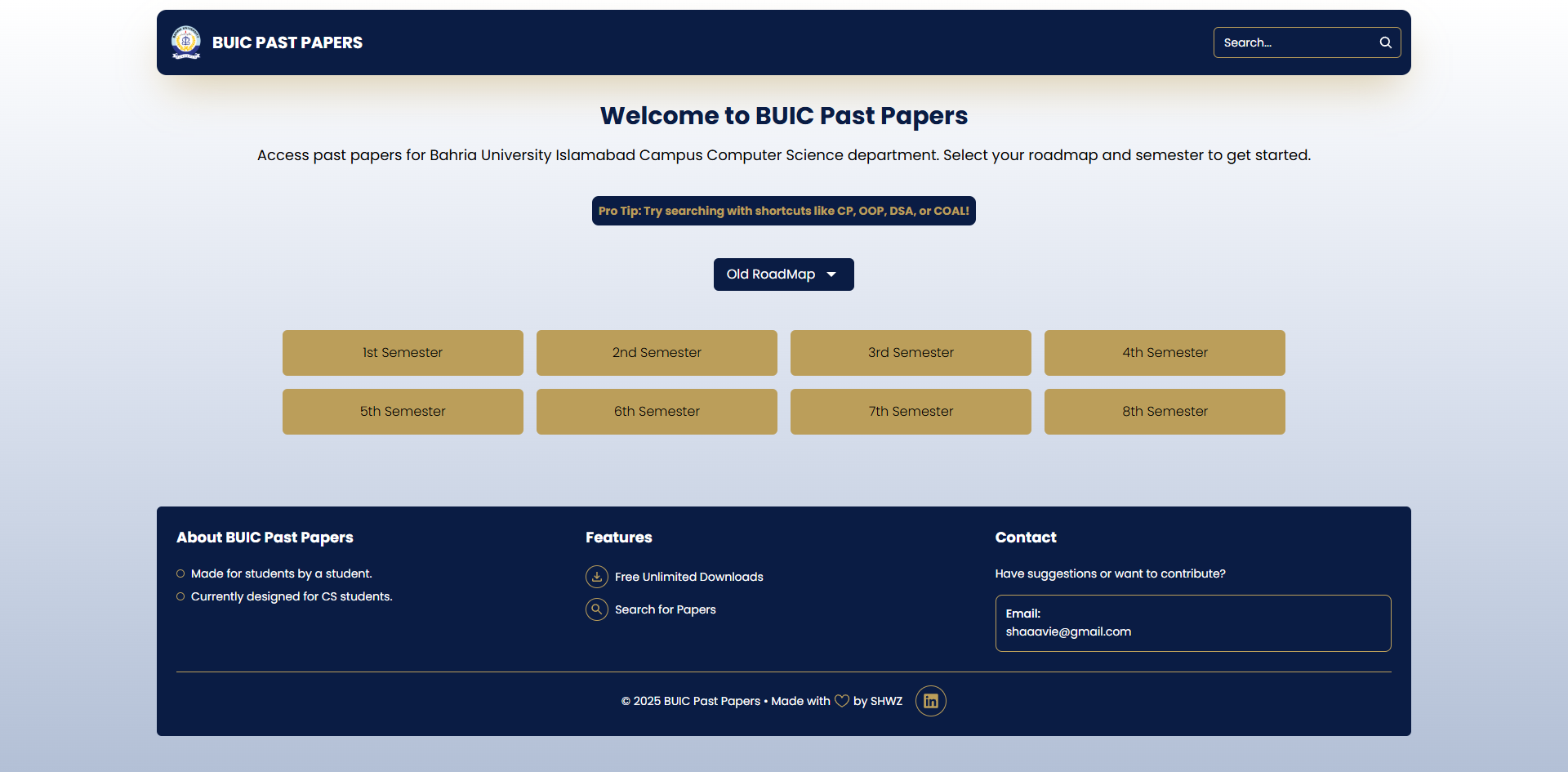Click the 'About BUIC Past Papers' heading
Screen dimensions: 1568x772
click(265, 538)
